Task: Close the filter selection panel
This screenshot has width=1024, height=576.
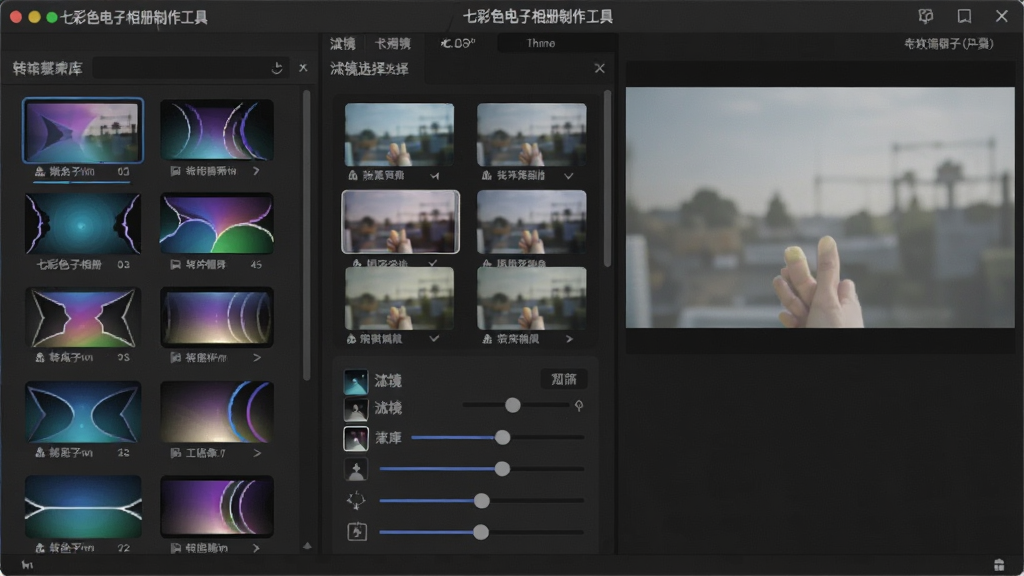Action: (x=600, y=68)
